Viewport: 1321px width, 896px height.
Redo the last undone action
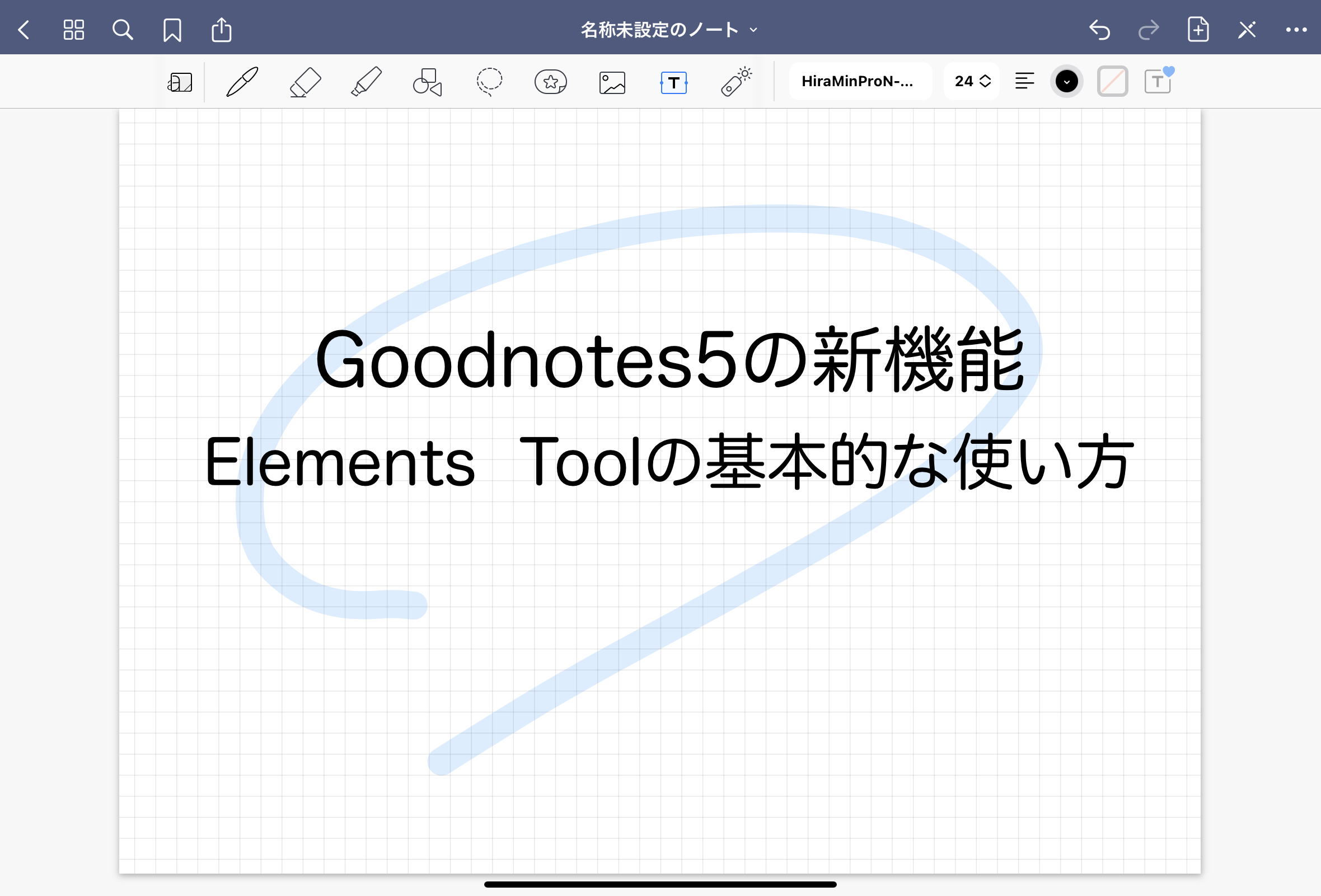point(1148,30)
